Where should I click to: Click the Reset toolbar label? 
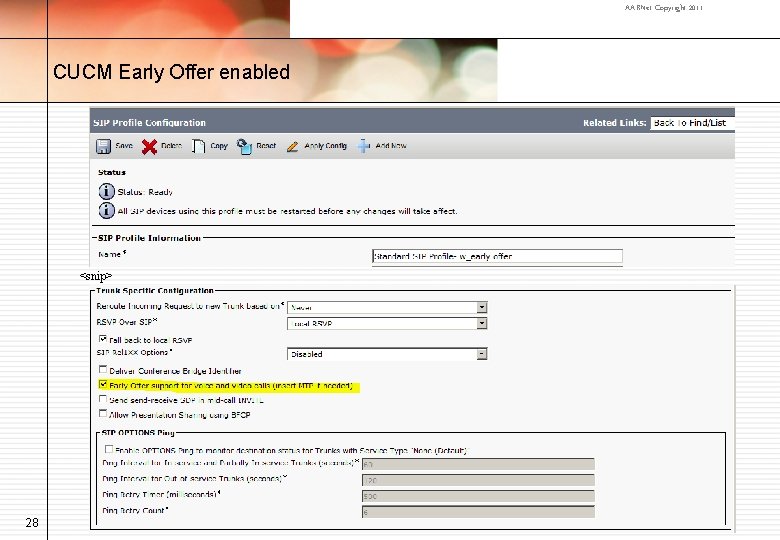[x=266, y=146]
